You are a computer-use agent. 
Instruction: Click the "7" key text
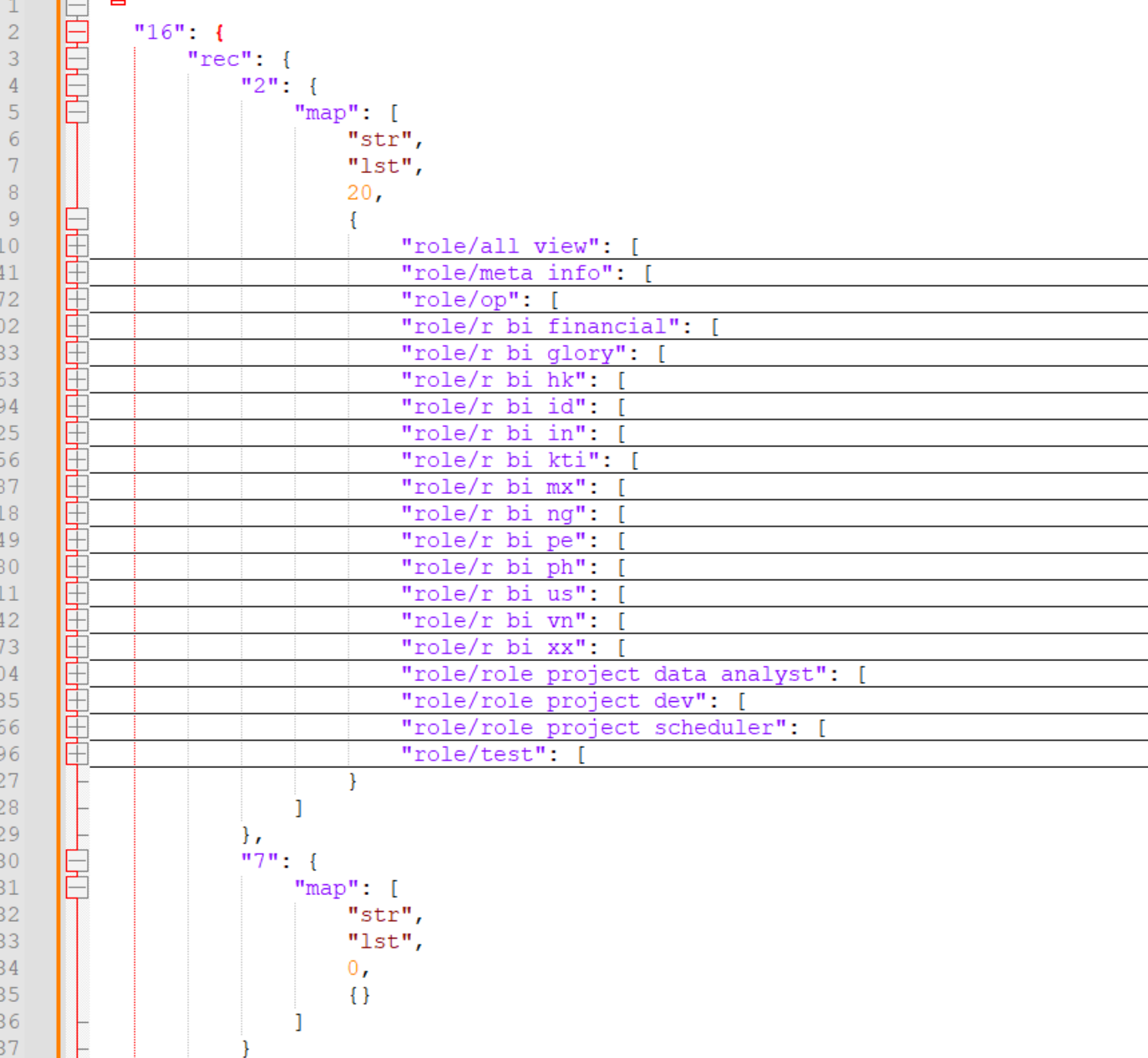pyautogui.click(x=260, y=861)
